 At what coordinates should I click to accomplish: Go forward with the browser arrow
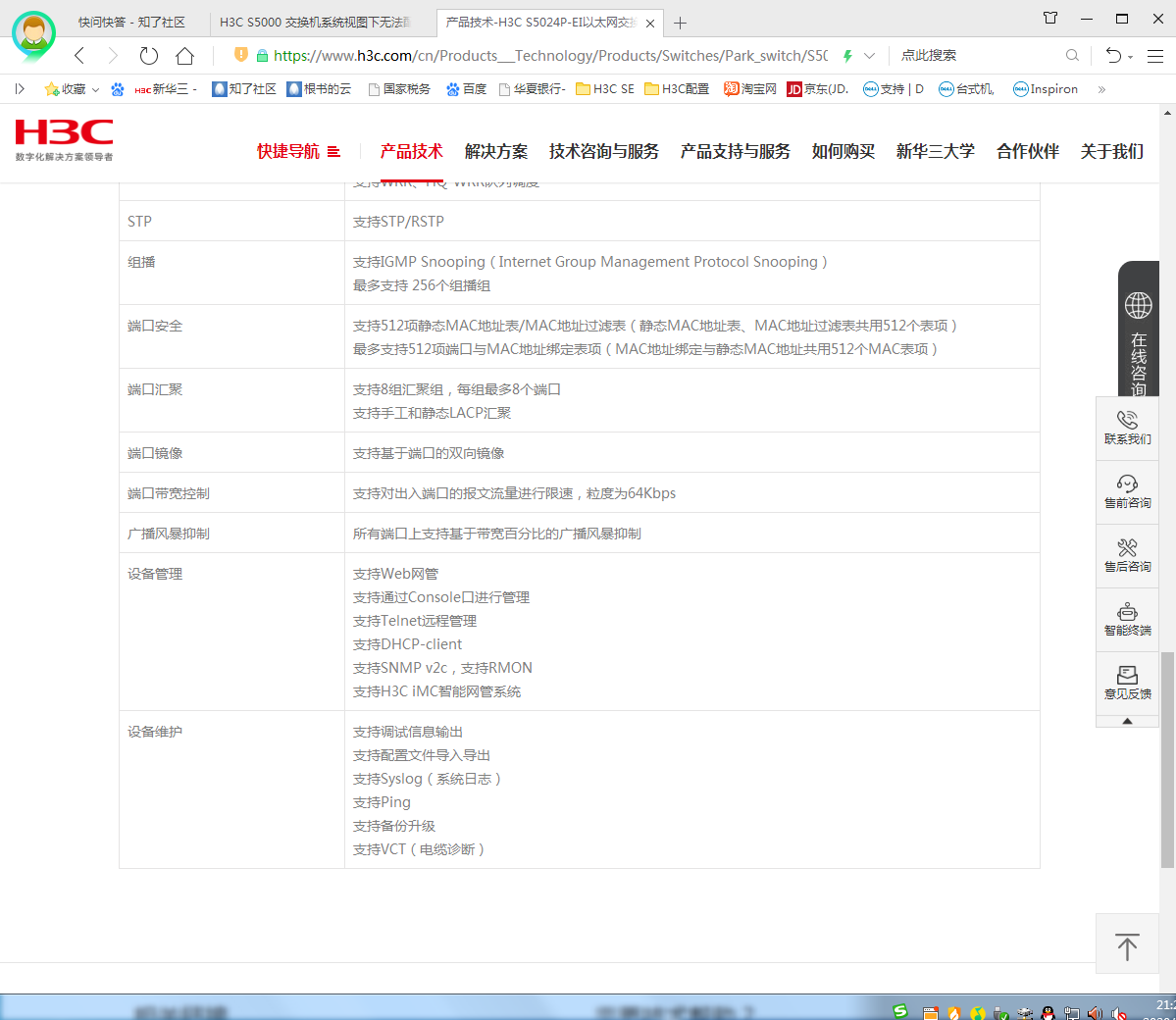(x=113, y=56)
